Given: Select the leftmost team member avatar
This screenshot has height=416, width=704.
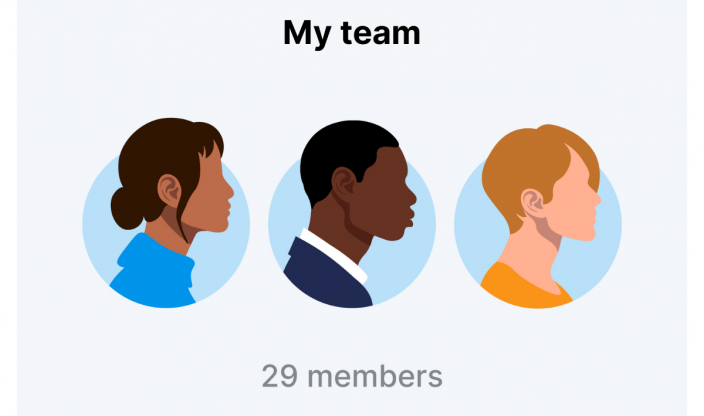Looking at the screenshot, I should click(x=166, y=213).
